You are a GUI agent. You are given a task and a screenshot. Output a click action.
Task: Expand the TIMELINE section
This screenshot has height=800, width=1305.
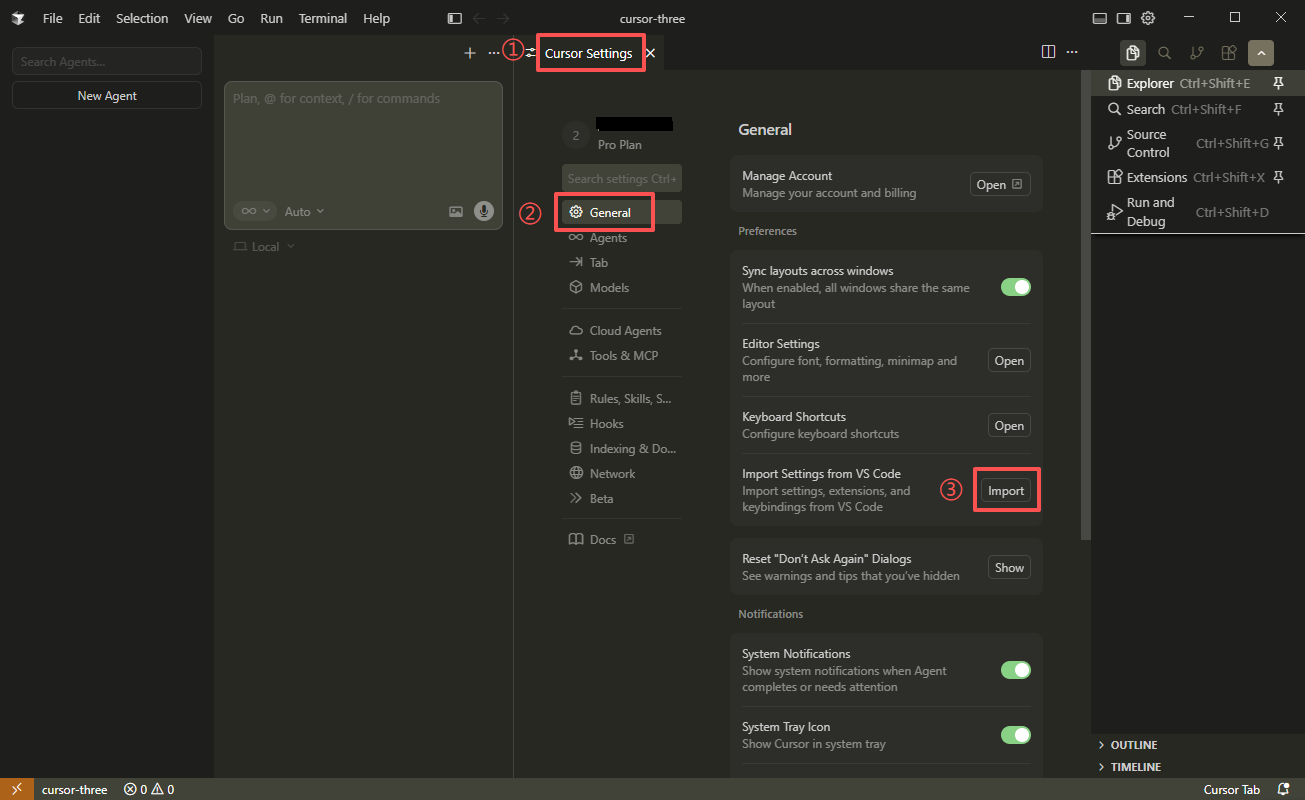pyautogui.click(x=1135, y=767)
